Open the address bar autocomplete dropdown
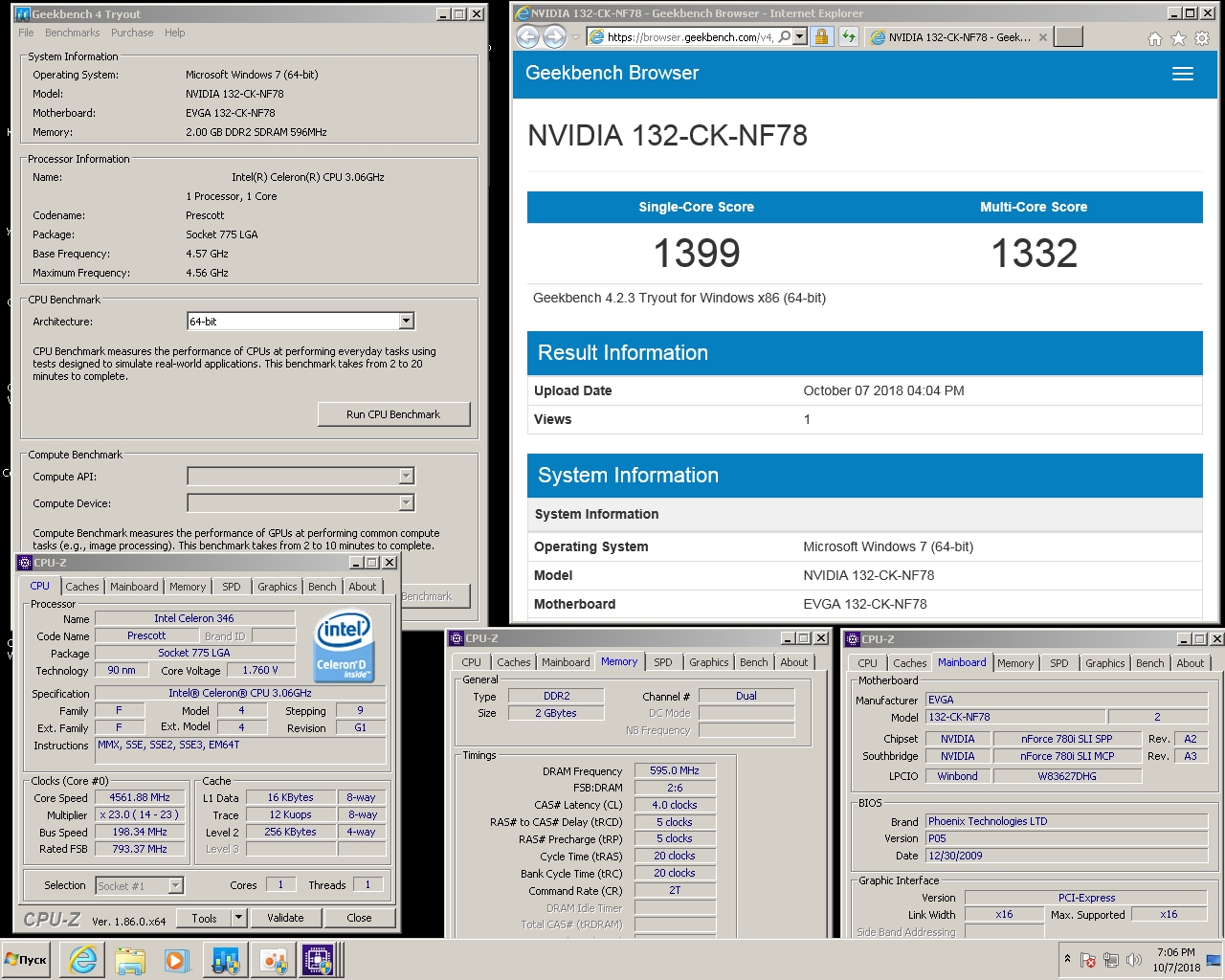 pyautogui.click(x=800, y=36)
